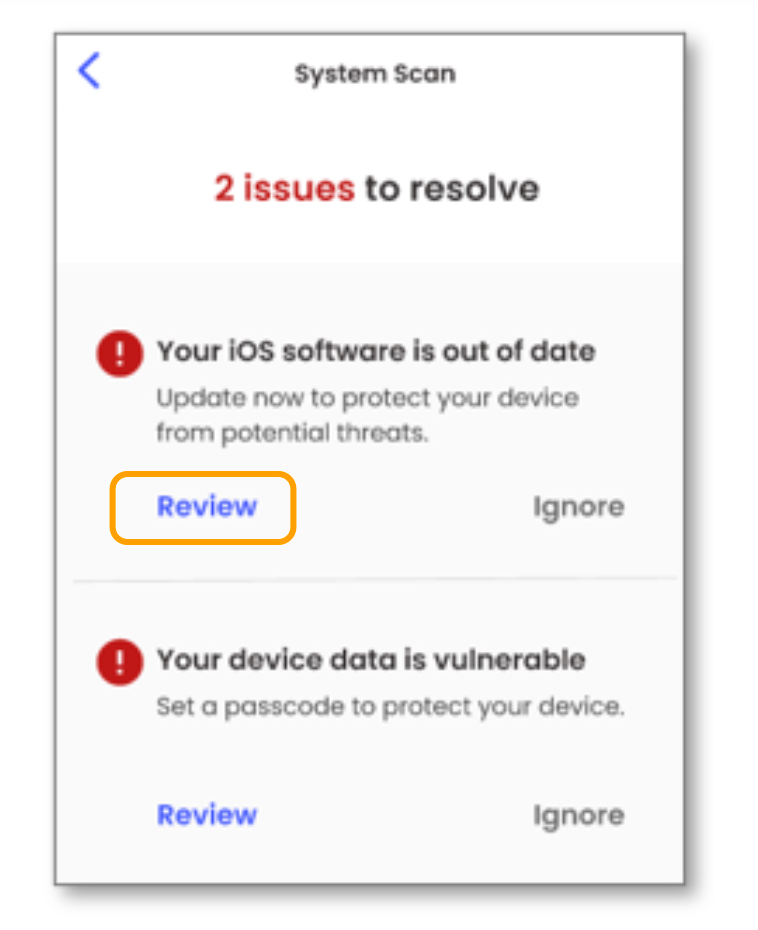Tap the blue back chevron icon
Image resolution: width=758 pixels, height=930 pixels.
[88, 71]
